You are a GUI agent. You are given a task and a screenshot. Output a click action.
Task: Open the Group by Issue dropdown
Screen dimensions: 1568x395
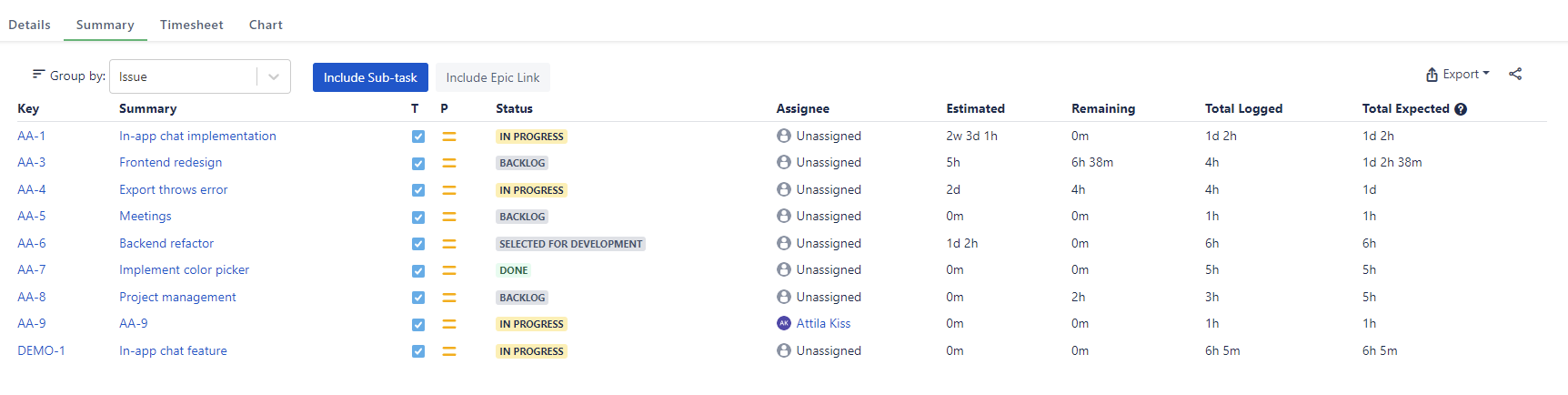[x=200, y=76]
